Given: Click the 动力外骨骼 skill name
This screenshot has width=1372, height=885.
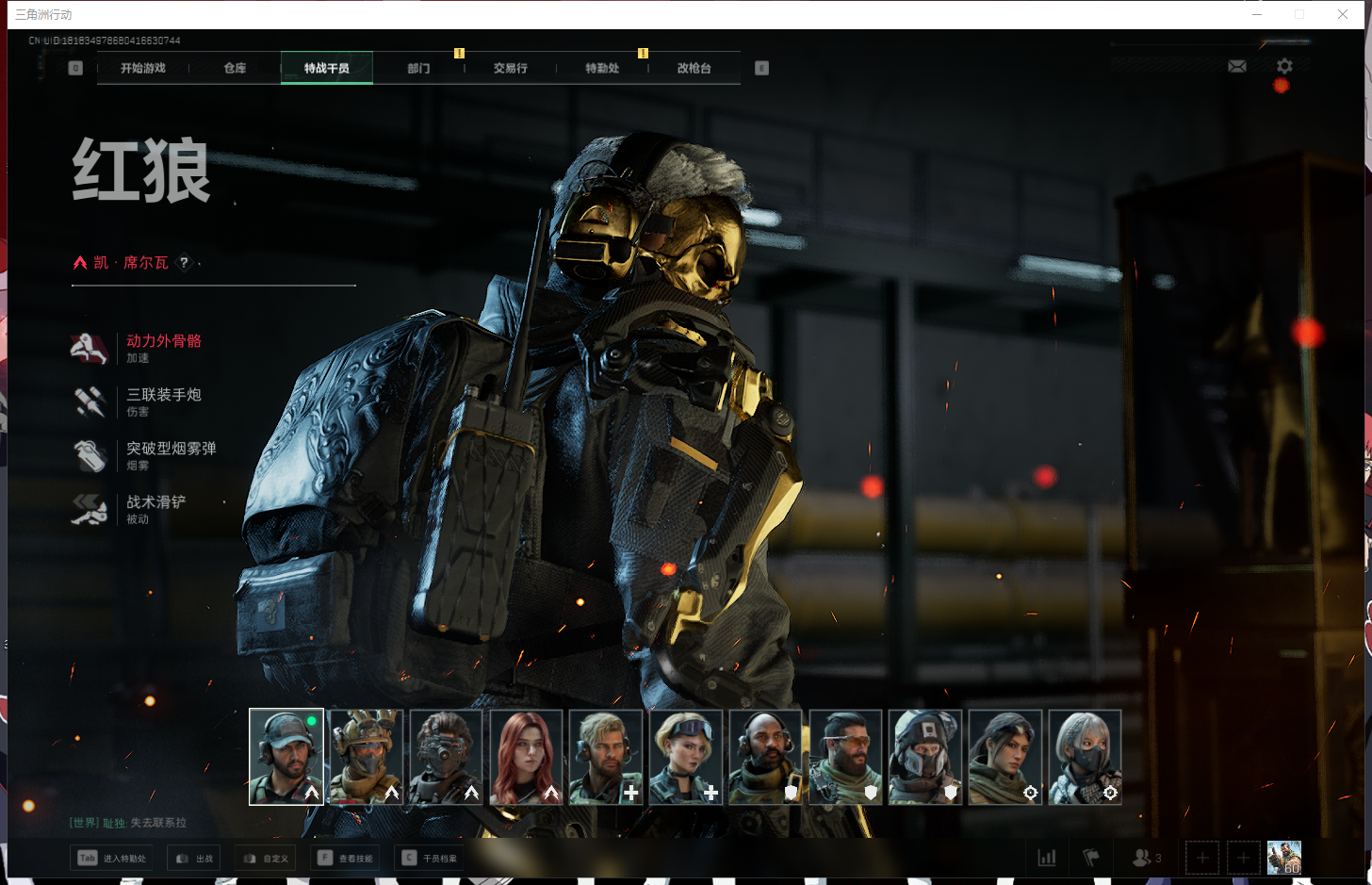Looking at the screenshot, I should coord(164,341).
